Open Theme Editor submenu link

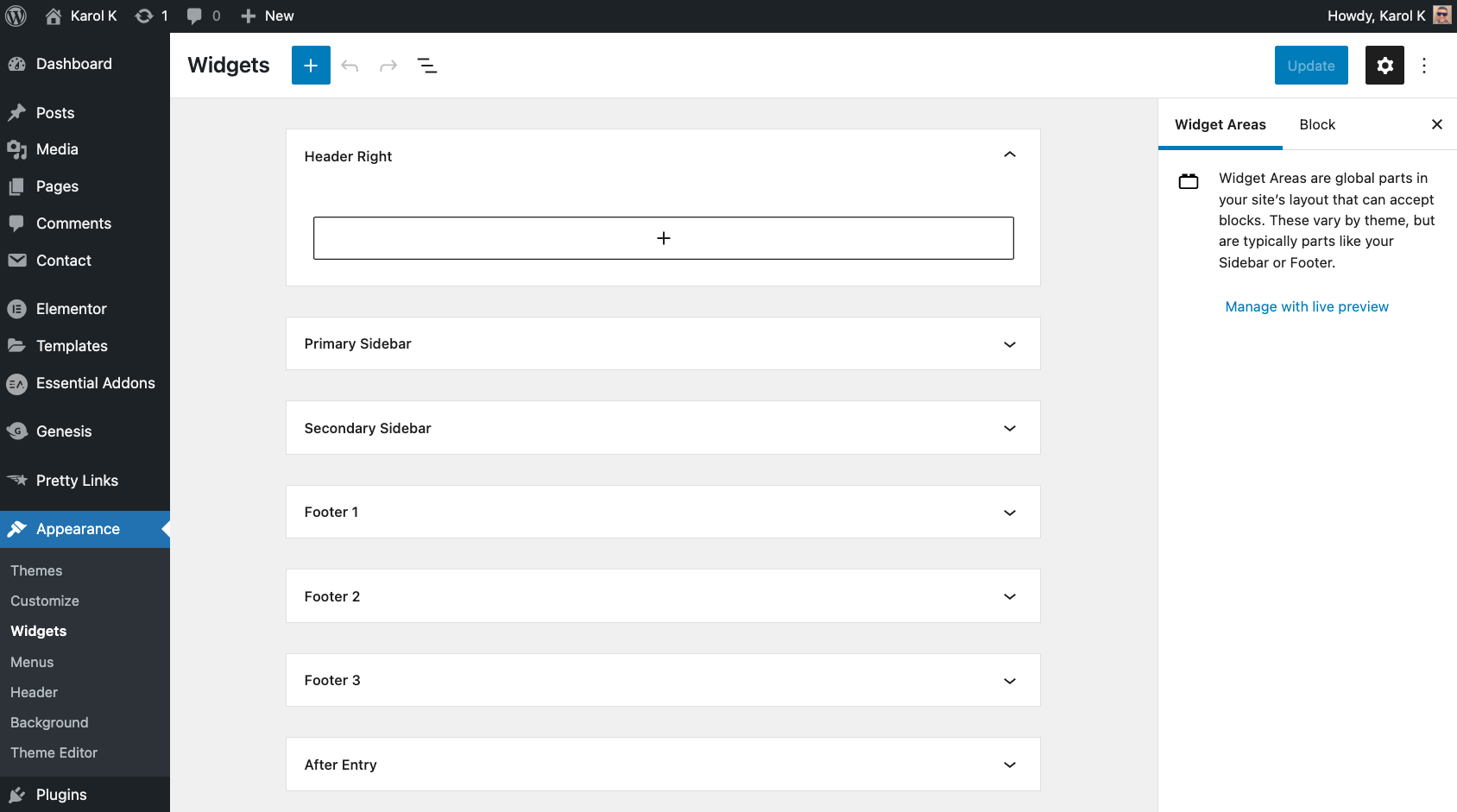click(54, 752)
